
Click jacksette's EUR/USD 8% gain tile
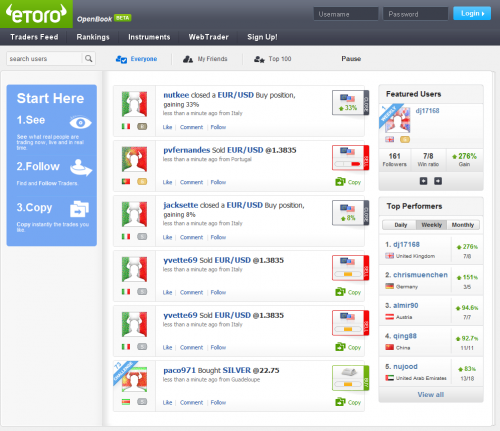point(350,213)
